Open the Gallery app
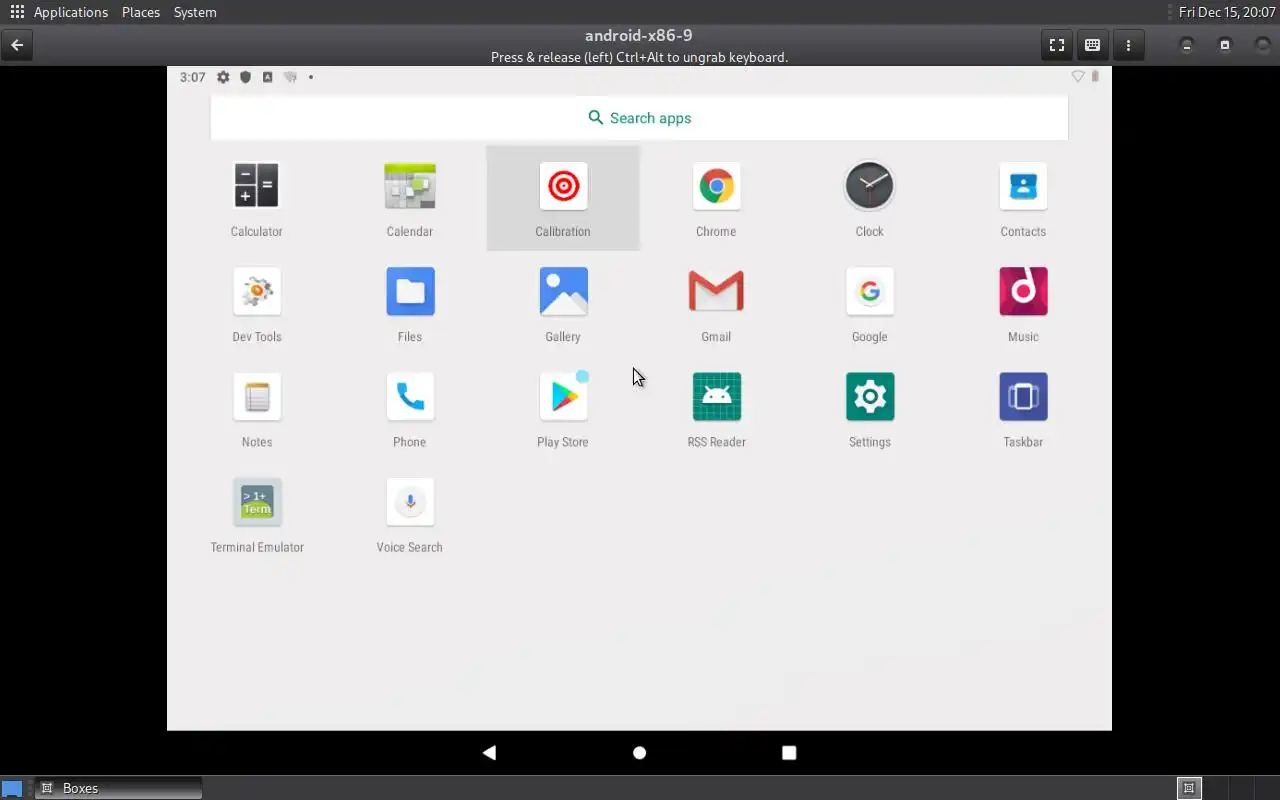The width and height of the screenshot is (1280, 800). pos(563,304)
